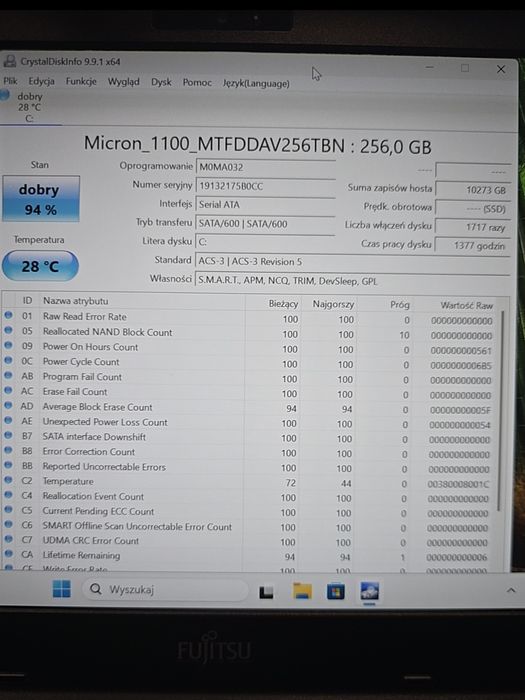Open the Edycja menu
525x700 pixels.
[x=42, y=81]
